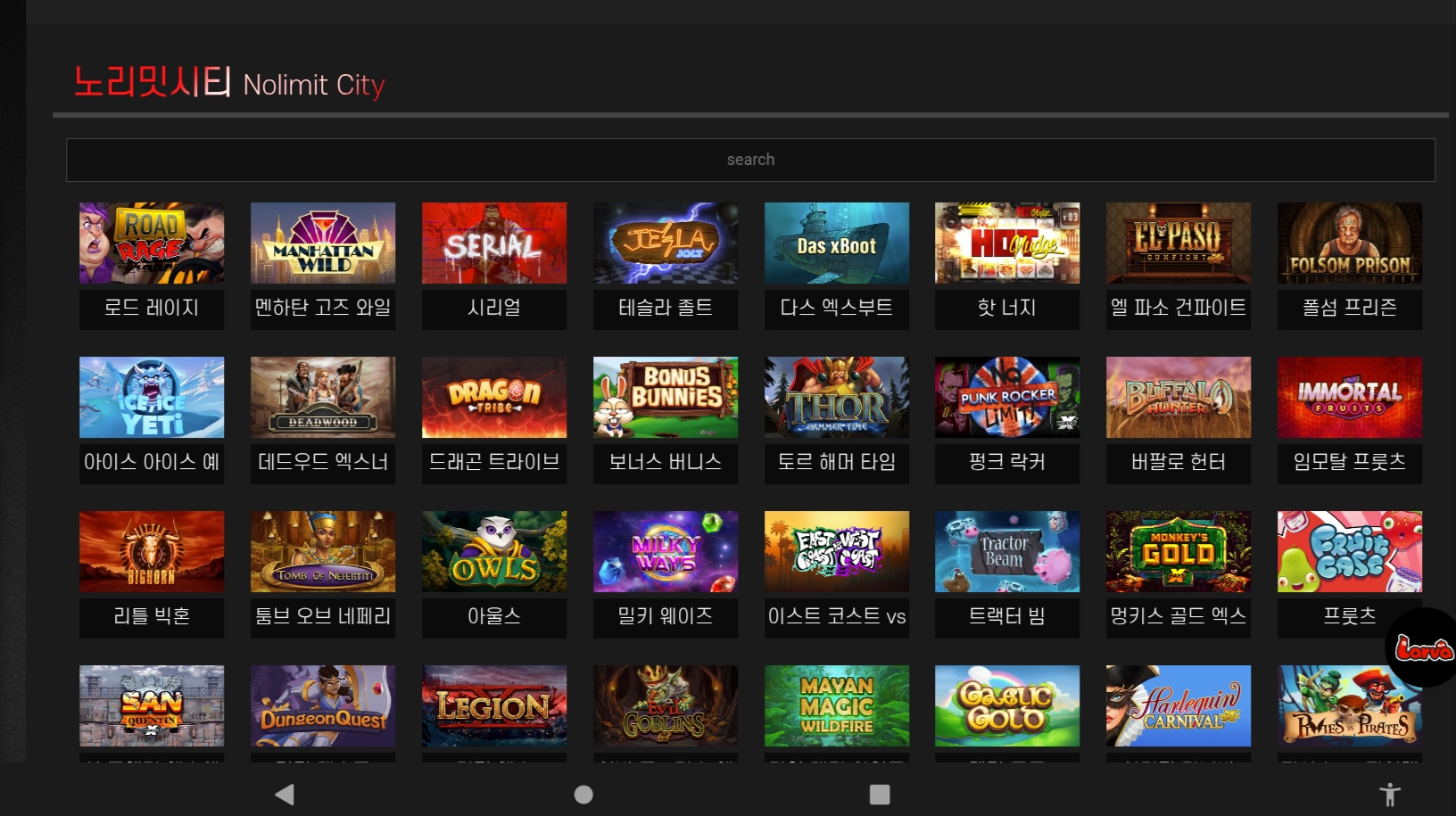Launch the Tractor Beam game tile
Image resolution: width=1456 pixels, height=816 pixels.
point(1007,551)
